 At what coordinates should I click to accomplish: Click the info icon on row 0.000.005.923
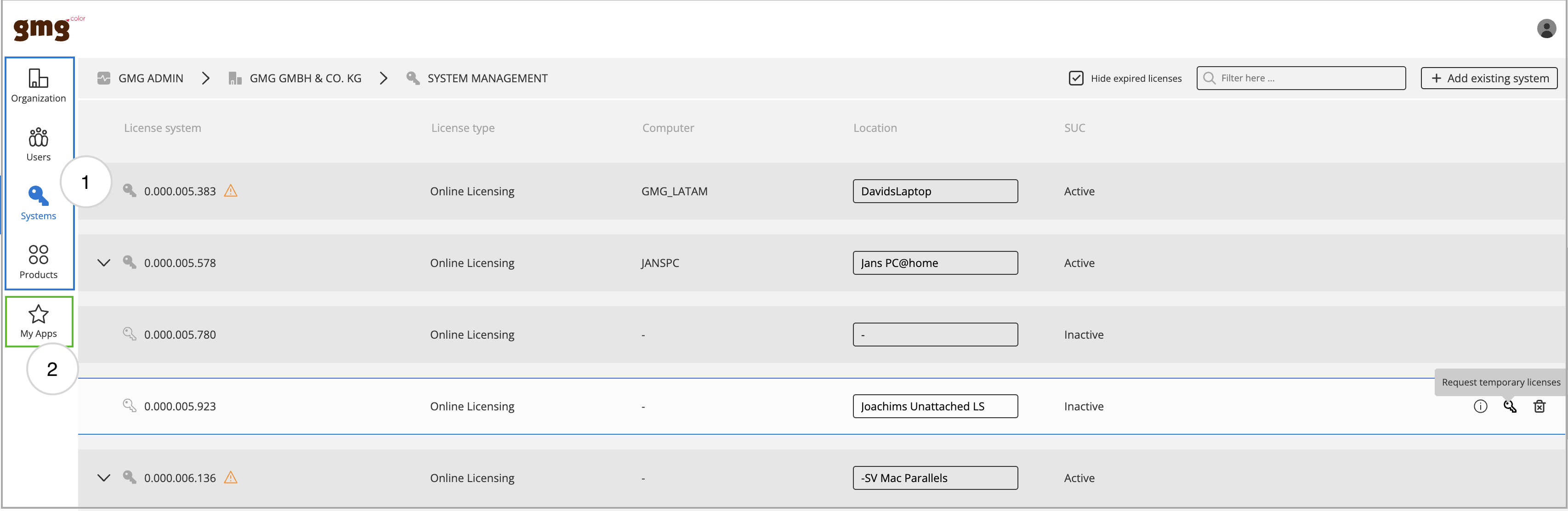[x=1480, y=406]
